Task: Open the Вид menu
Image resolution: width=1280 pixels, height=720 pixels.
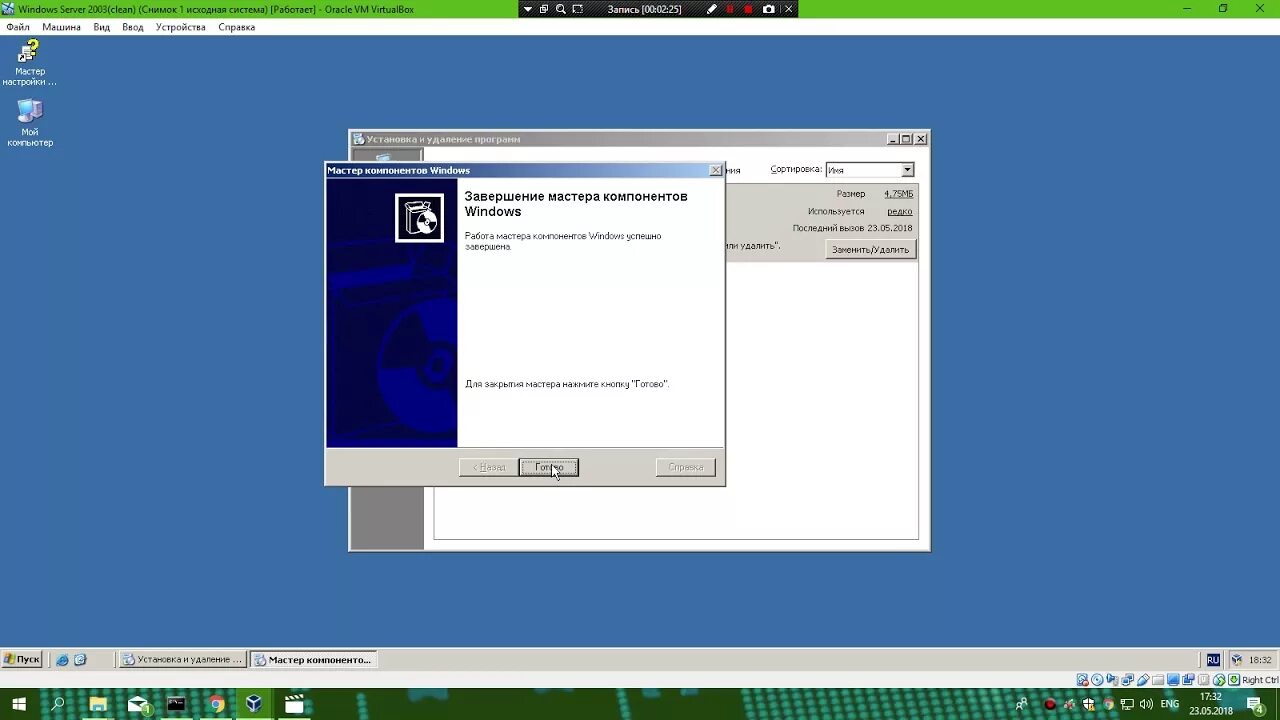Action: 102,27
